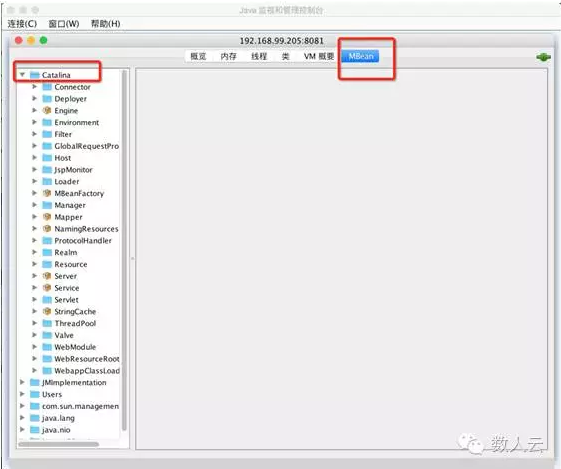Click the StringCache bean icon
561x469 pixels.
tap(47, 311)
